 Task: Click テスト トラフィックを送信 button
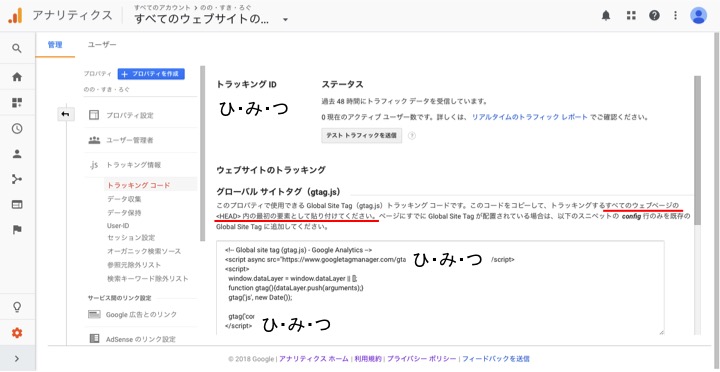click(x=361, y=136)
